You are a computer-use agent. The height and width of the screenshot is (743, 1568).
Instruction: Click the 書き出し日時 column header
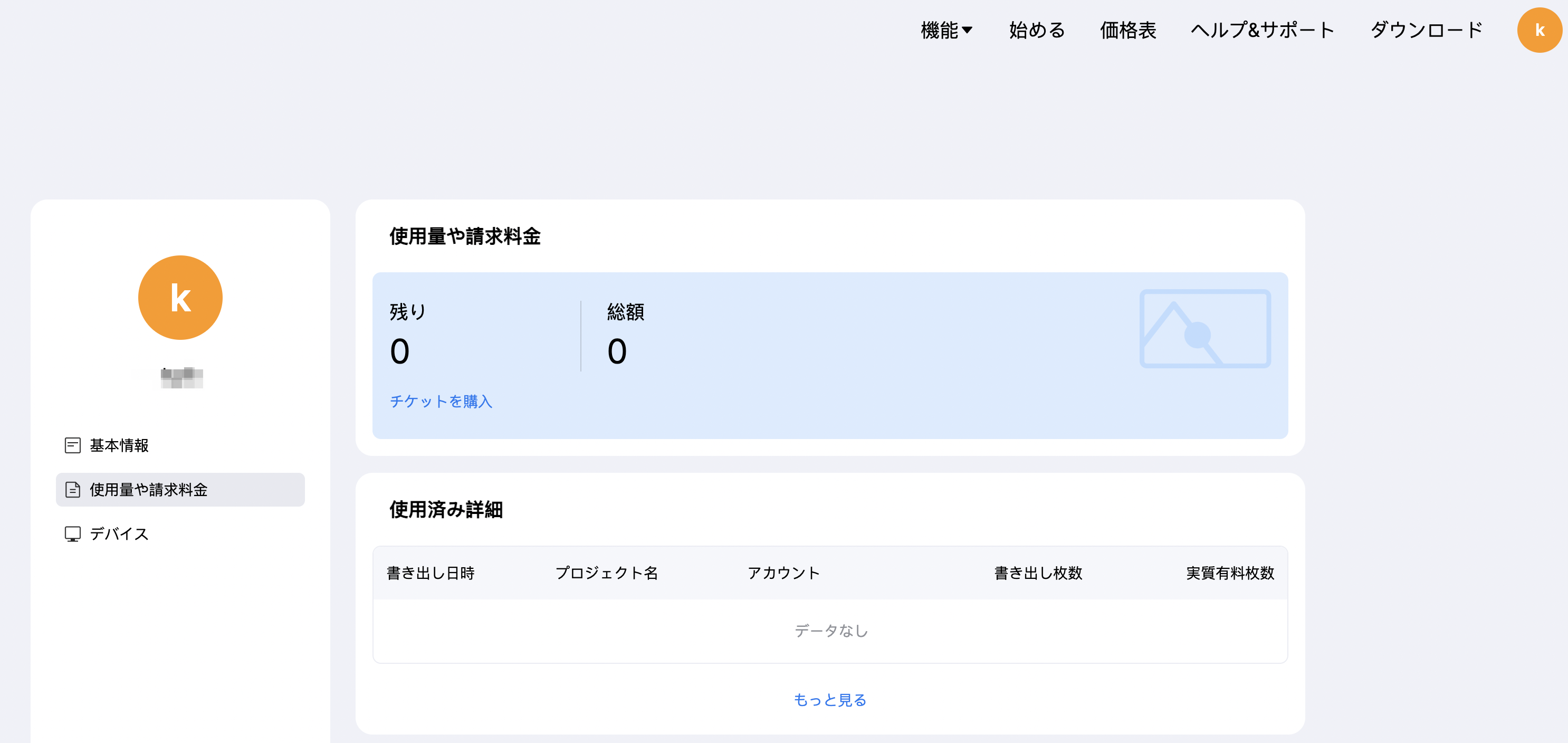point(431,573)
